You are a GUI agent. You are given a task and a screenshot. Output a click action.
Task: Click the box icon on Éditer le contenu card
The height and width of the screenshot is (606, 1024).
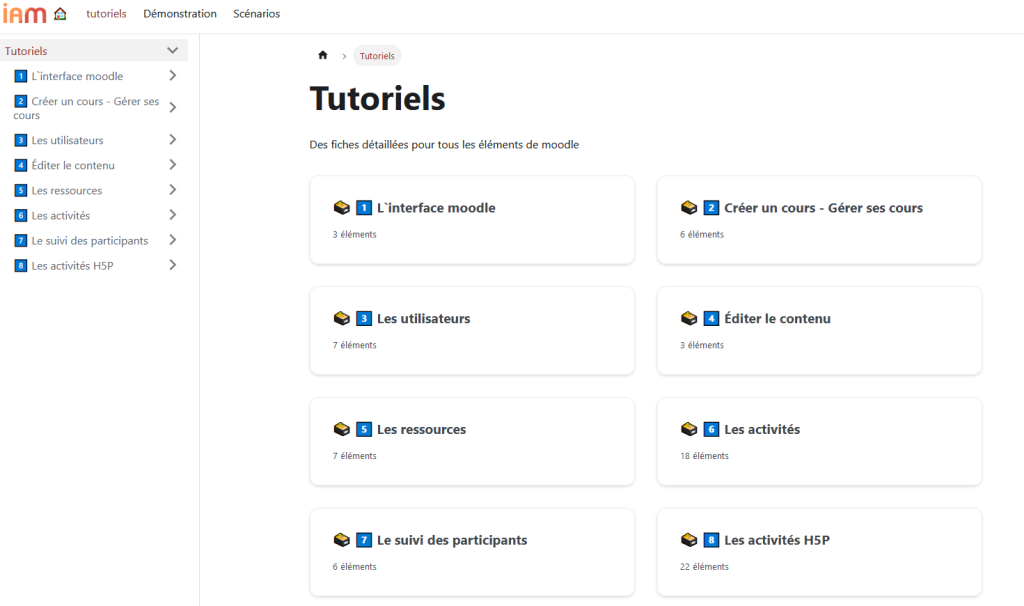point(688,319)
